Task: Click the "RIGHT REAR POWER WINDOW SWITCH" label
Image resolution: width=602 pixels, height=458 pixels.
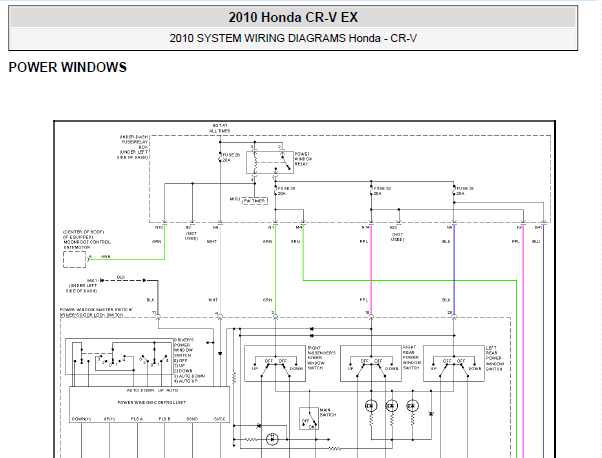Action: pos(412,357)
